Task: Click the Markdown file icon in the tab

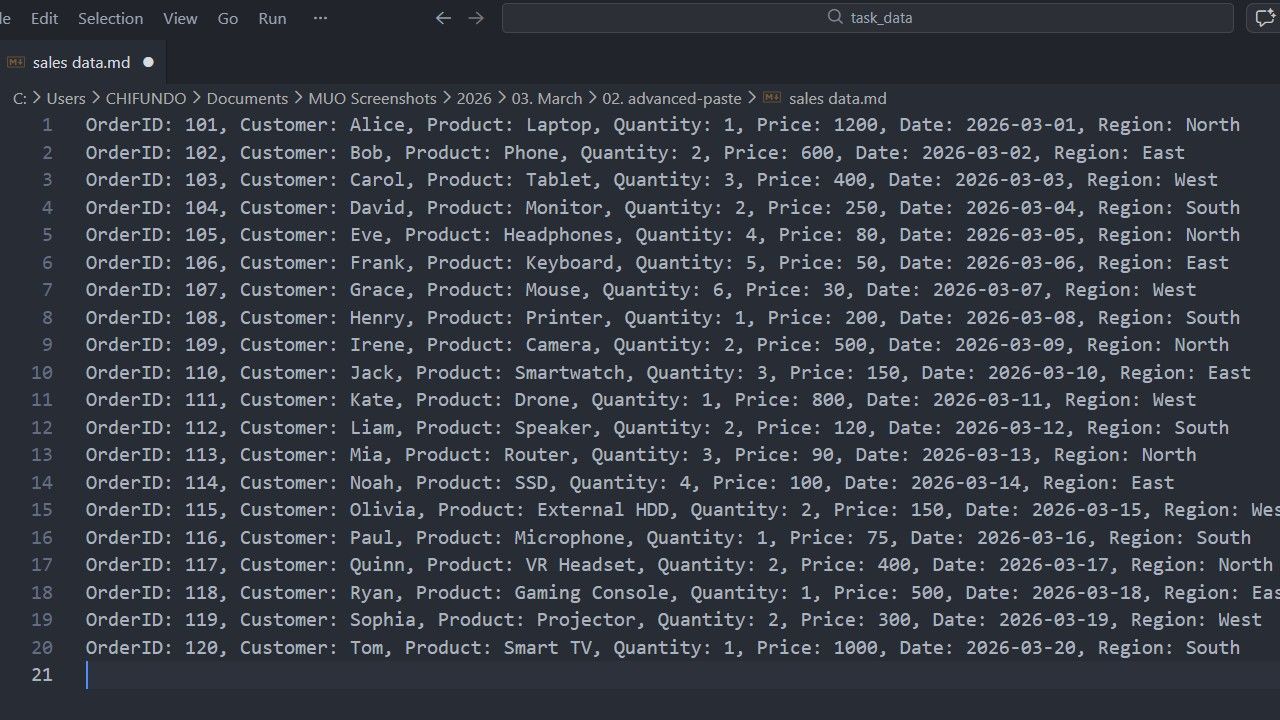Action: (x=15, y=62)
